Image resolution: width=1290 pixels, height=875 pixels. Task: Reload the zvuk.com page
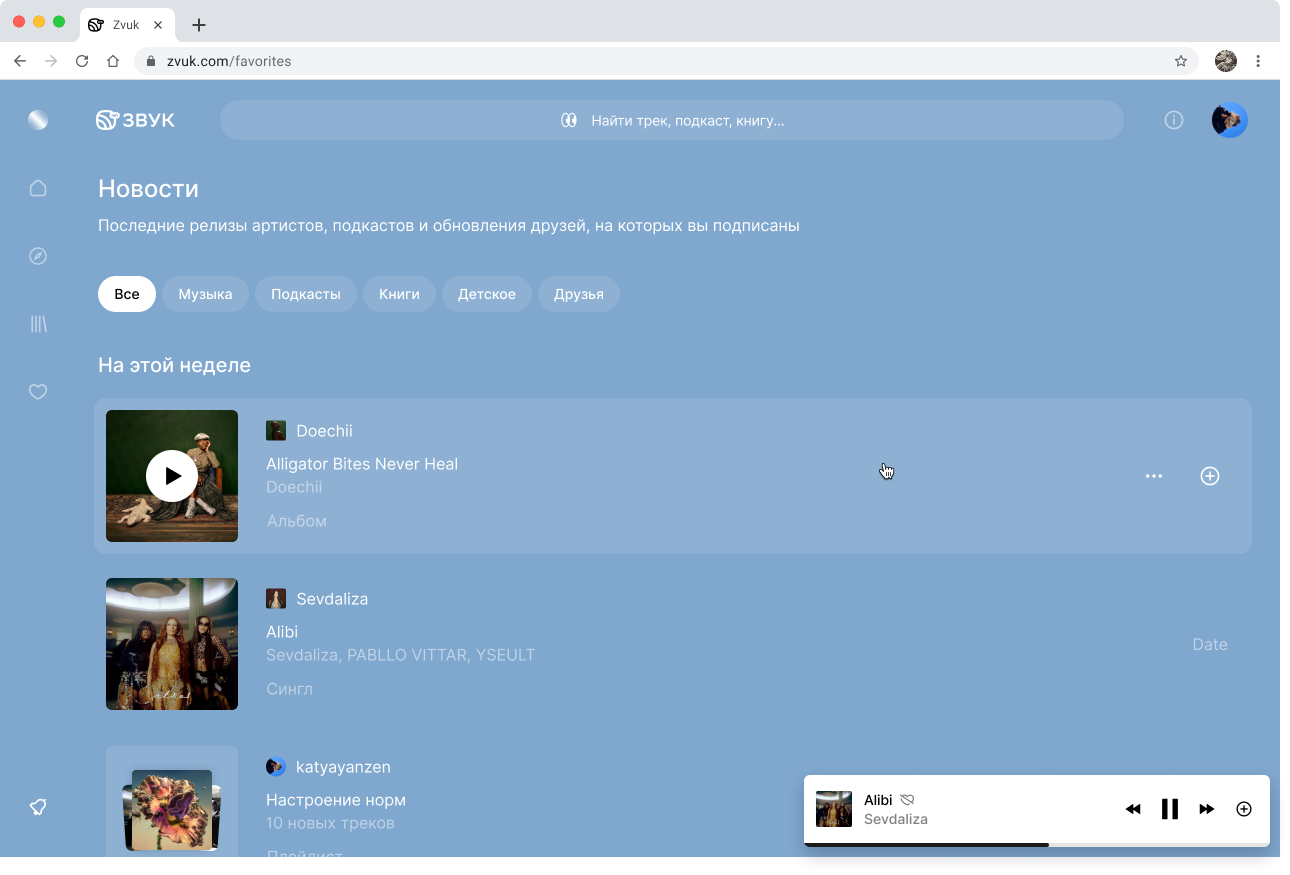click(x=82, y=61)
